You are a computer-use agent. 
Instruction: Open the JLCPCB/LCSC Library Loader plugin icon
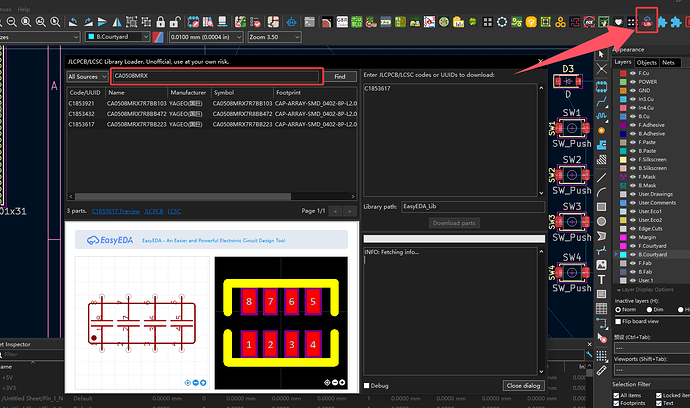tap(647, 21)
